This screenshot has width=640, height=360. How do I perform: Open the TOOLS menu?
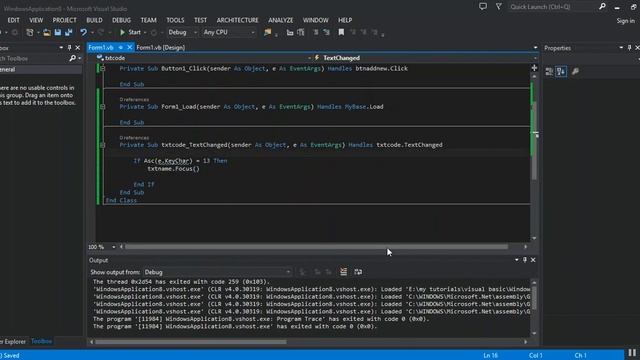(x=175, y=20)
